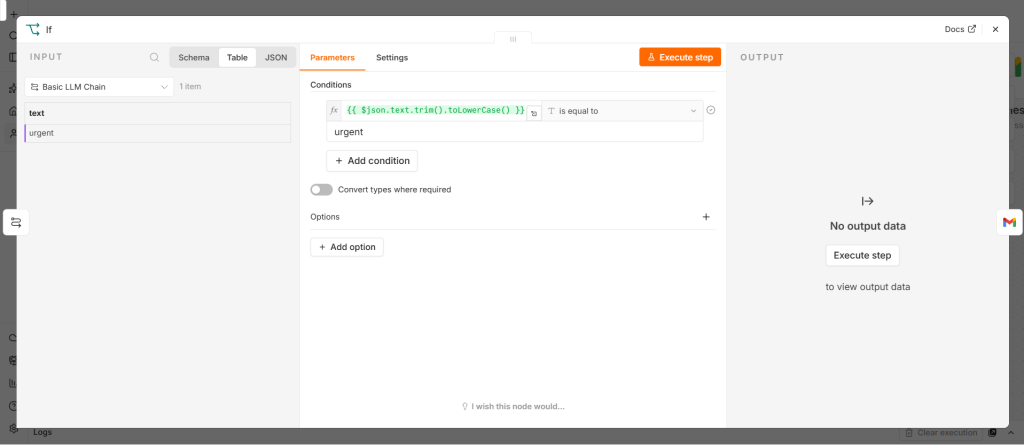Click the Gmail node icon on right edge
1024x445 pixels.
coord(1009,223)
